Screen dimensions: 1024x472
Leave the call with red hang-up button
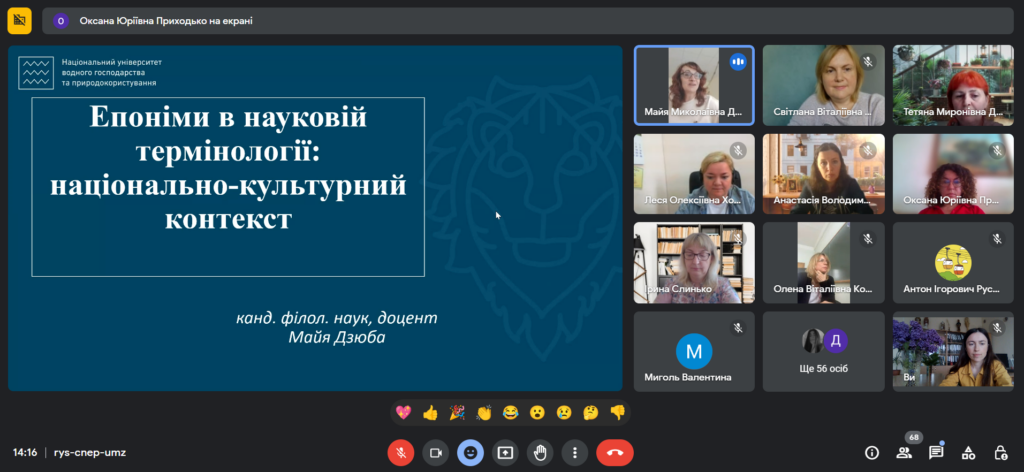(614, 452)
